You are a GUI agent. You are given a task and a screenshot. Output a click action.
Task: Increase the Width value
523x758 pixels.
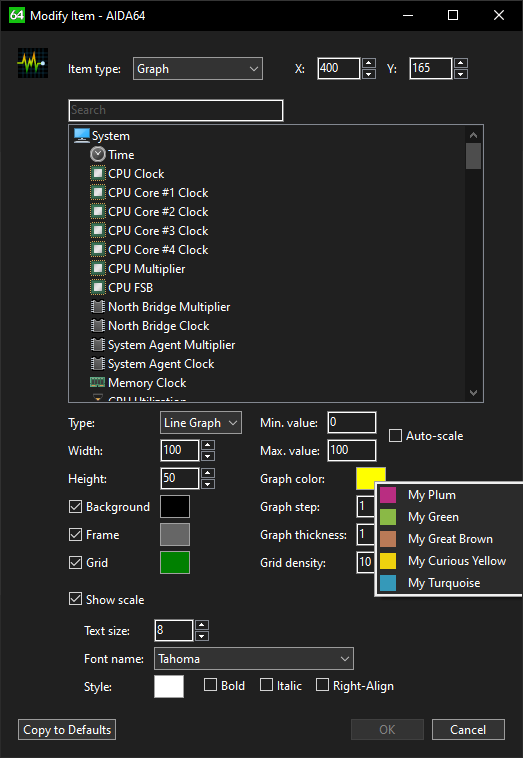point(208,445)
